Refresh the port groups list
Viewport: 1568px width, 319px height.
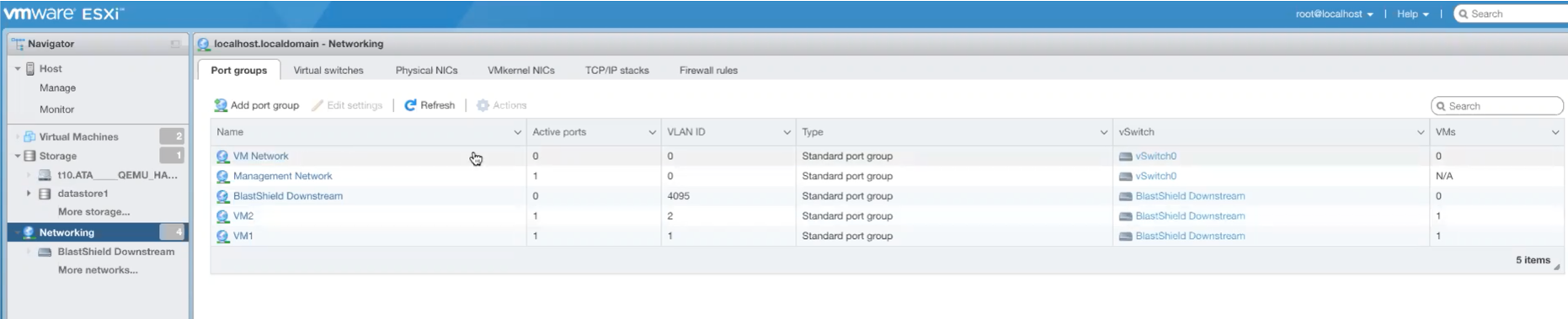point(429,105)
